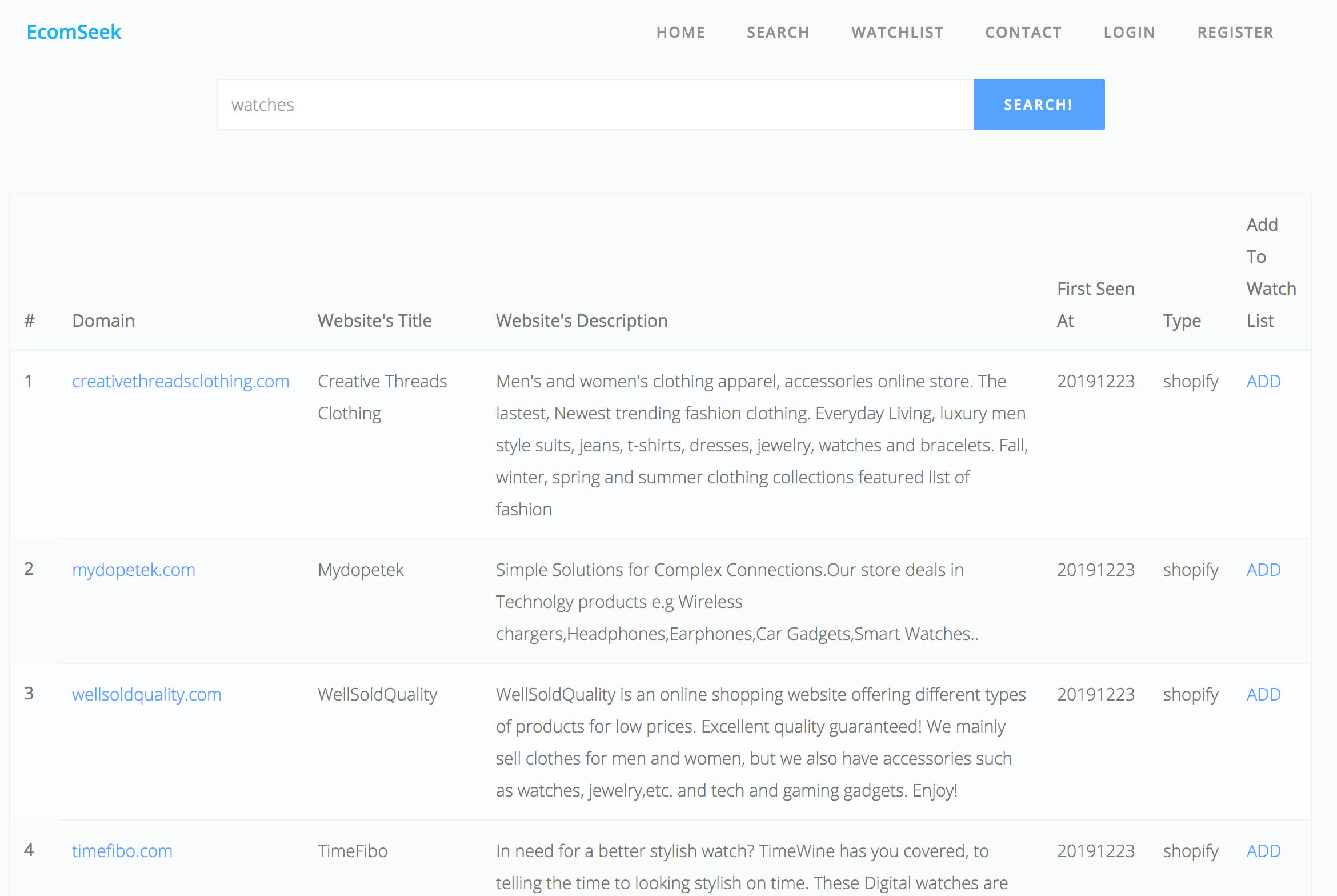The image size is (1337, 896).
Task: Open wellsoldquality.com domain link
Action: (x=146, y=694)
